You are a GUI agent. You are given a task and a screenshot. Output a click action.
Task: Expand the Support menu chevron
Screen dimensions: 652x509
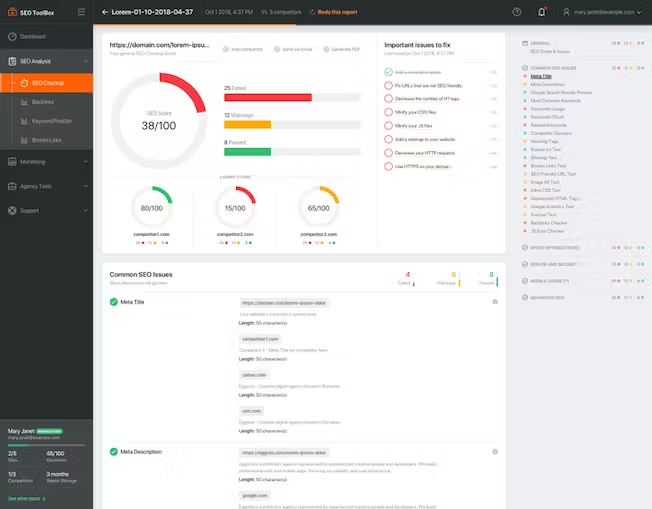(x=86, y=210)
